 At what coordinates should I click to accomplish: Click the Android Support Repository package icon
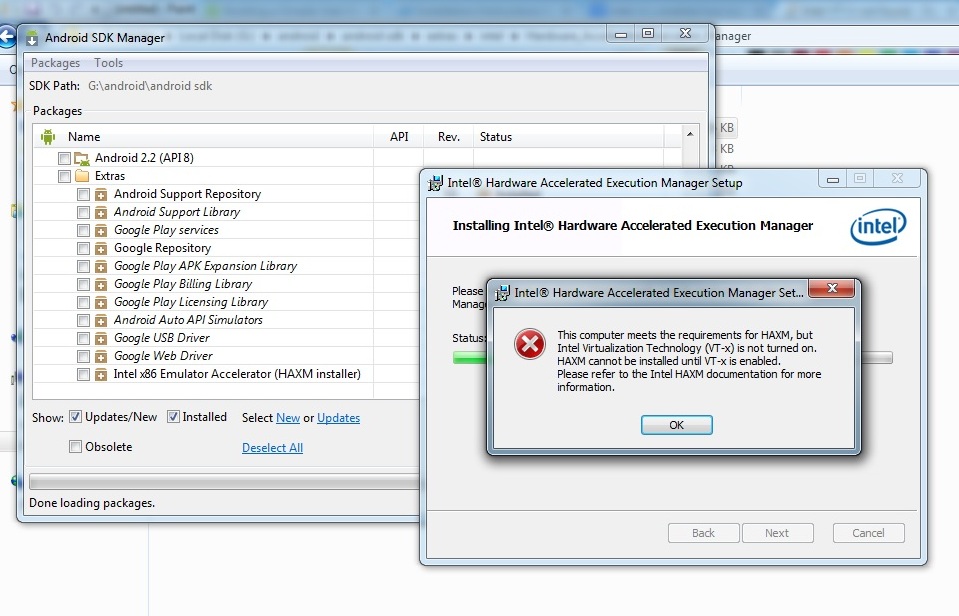pyautogui.click(x=101, y=195)
